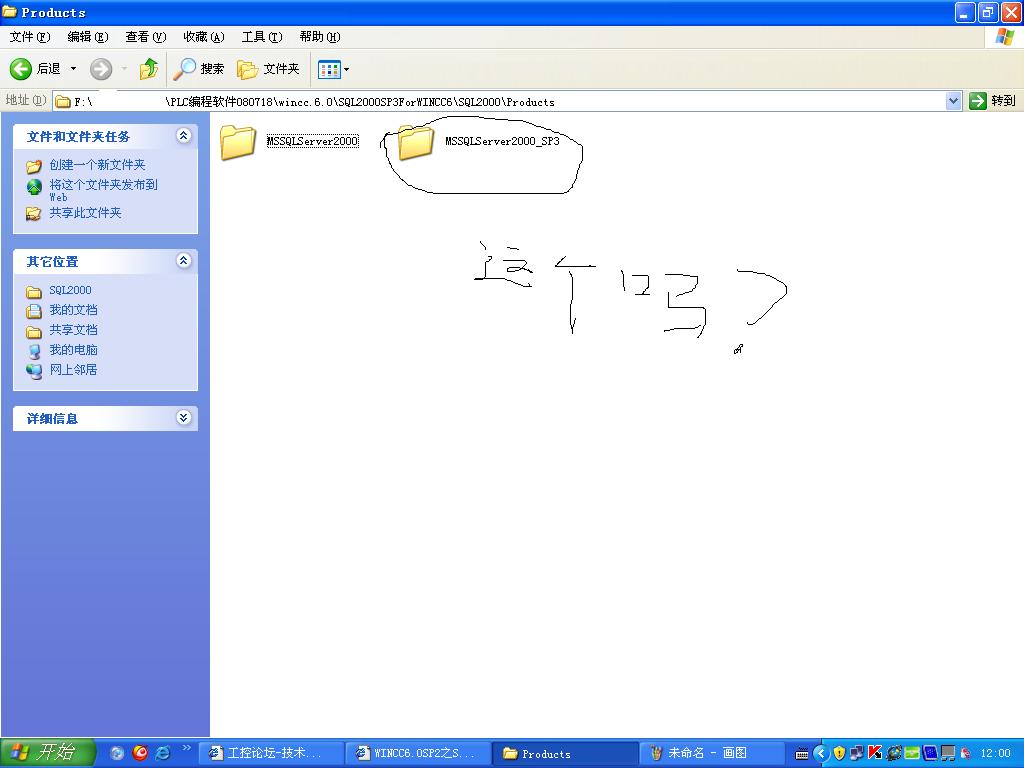Open 我的文档 link
1024x768 pixels.
[73, 310]
